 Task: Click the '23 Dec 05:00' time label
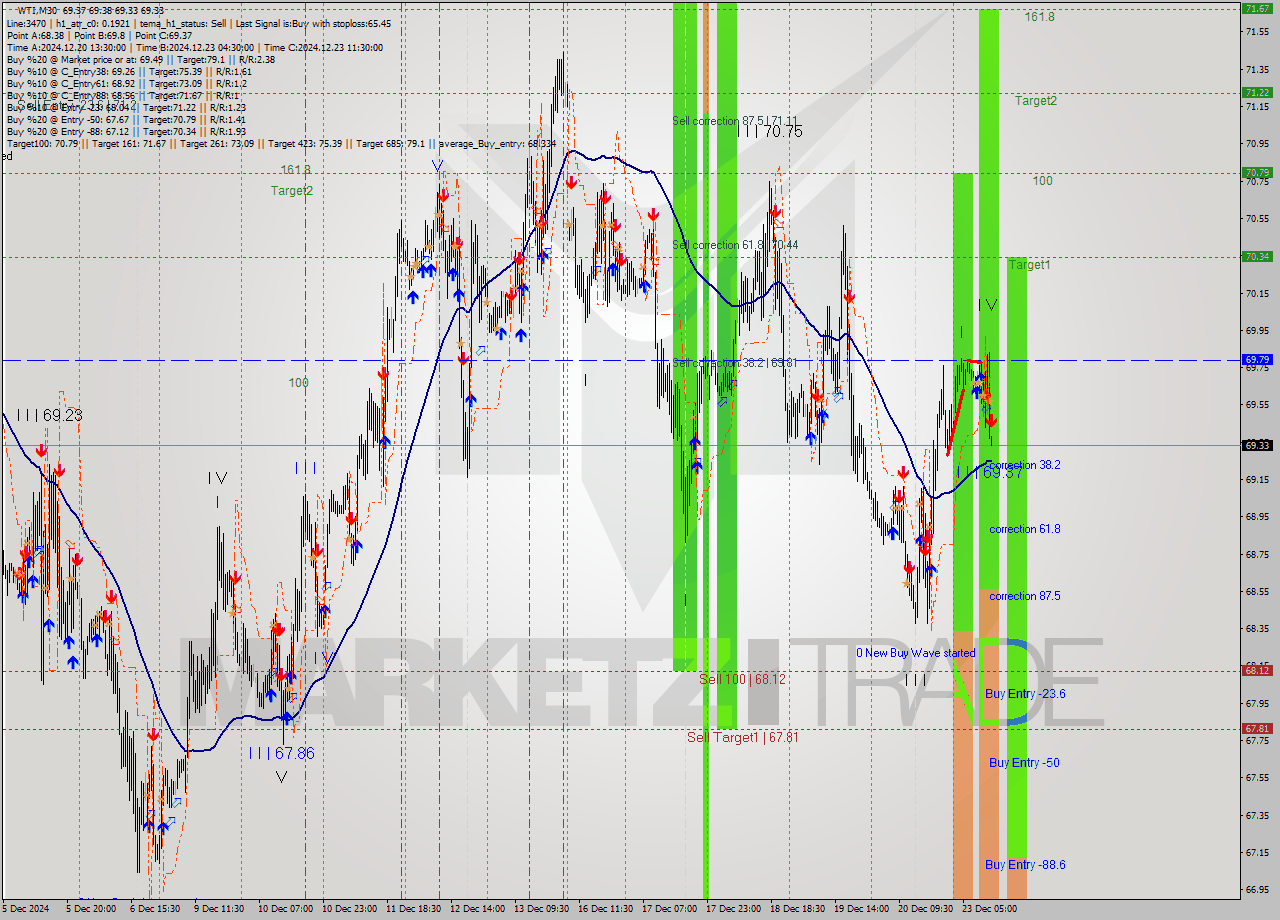tap(989, 909)
